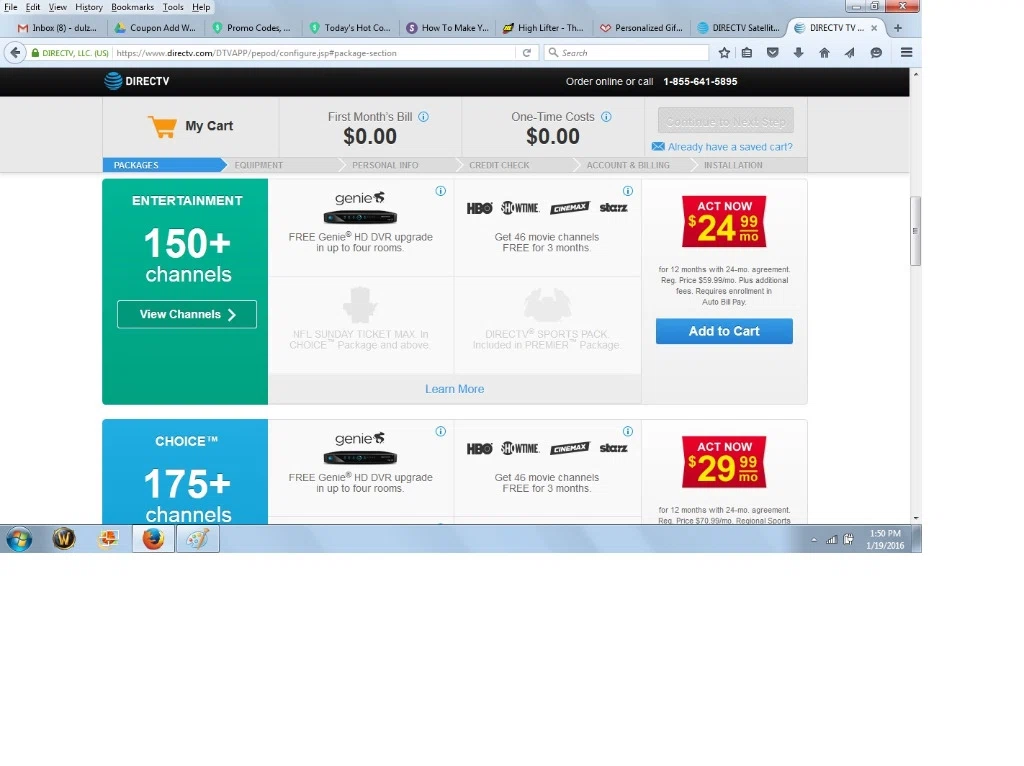This screenshot has width=1024, height=766.
Task: Click the Firefox taskbar icon
Action: point(153,539)
